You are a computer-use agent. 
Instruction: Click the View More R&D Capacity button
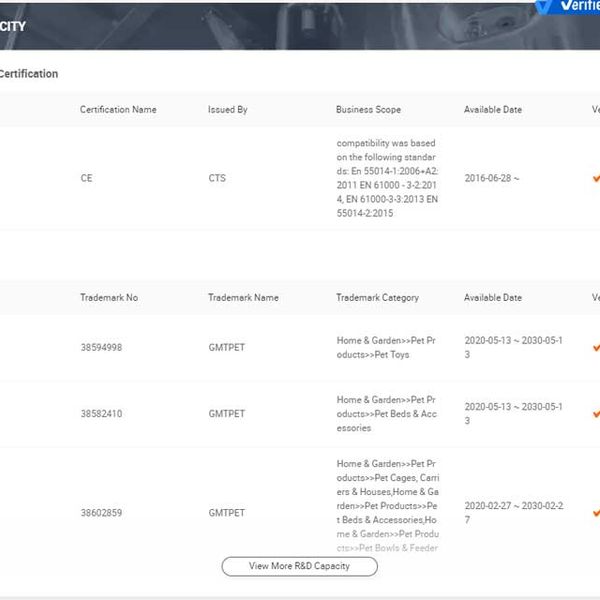pyautogui.click(x=299, y=566)
